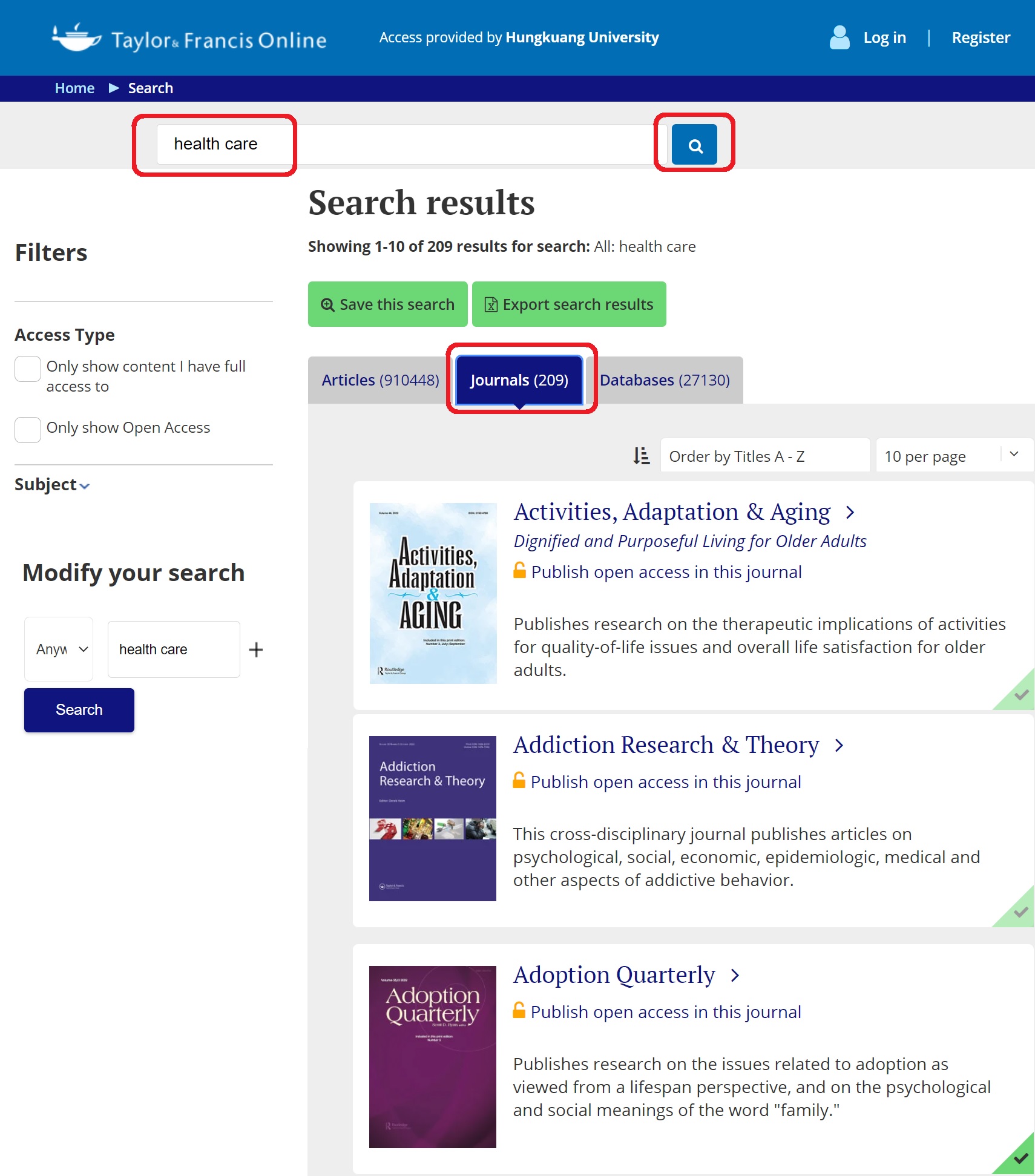The image size is (1035, 1176).
Task: Click the open lock icon under Adoption Quarterly
Action: coord(519,1010)
